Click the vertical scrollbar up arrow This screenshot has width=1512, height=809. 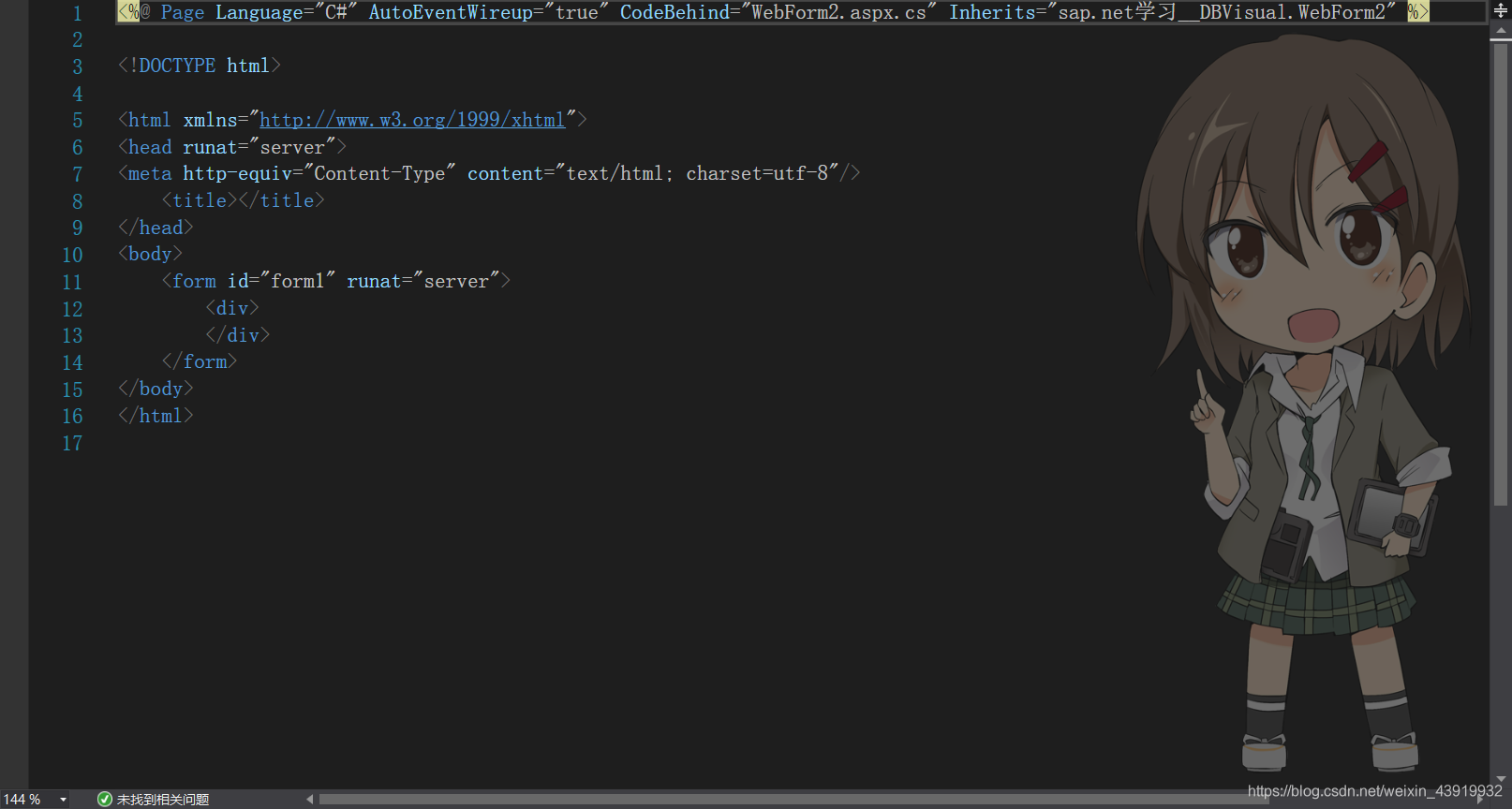point(1501,32)
